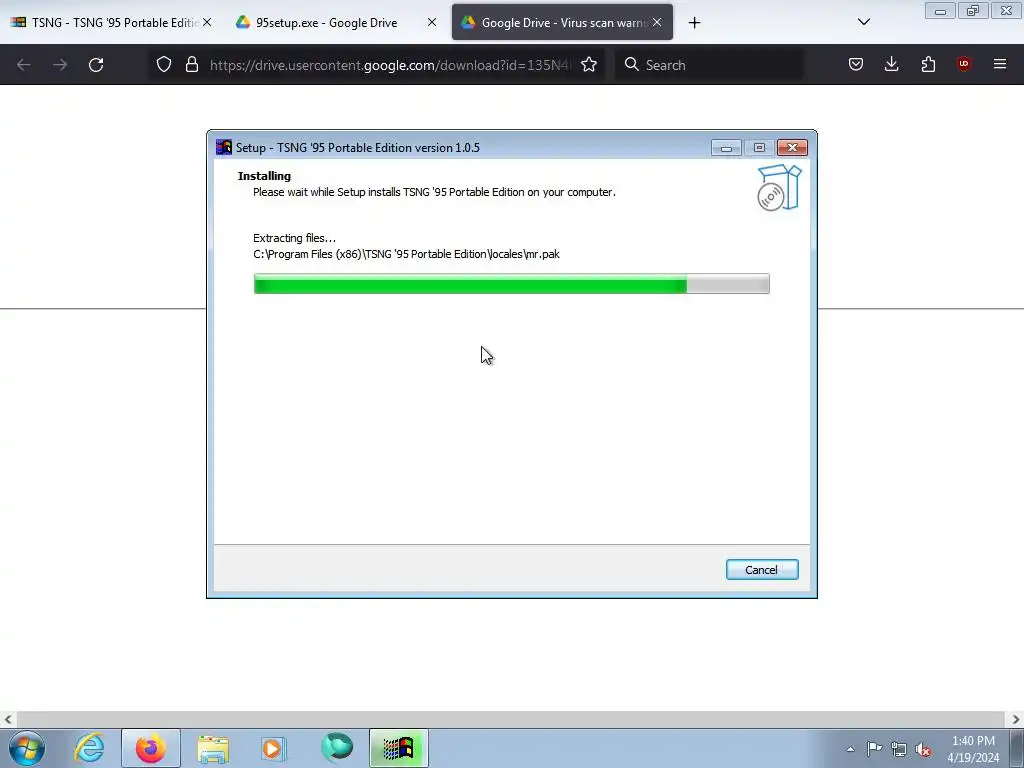Open the clock showing 1:40 PM
This screenshot has width=1024, height=768.
tap(973, 749)
